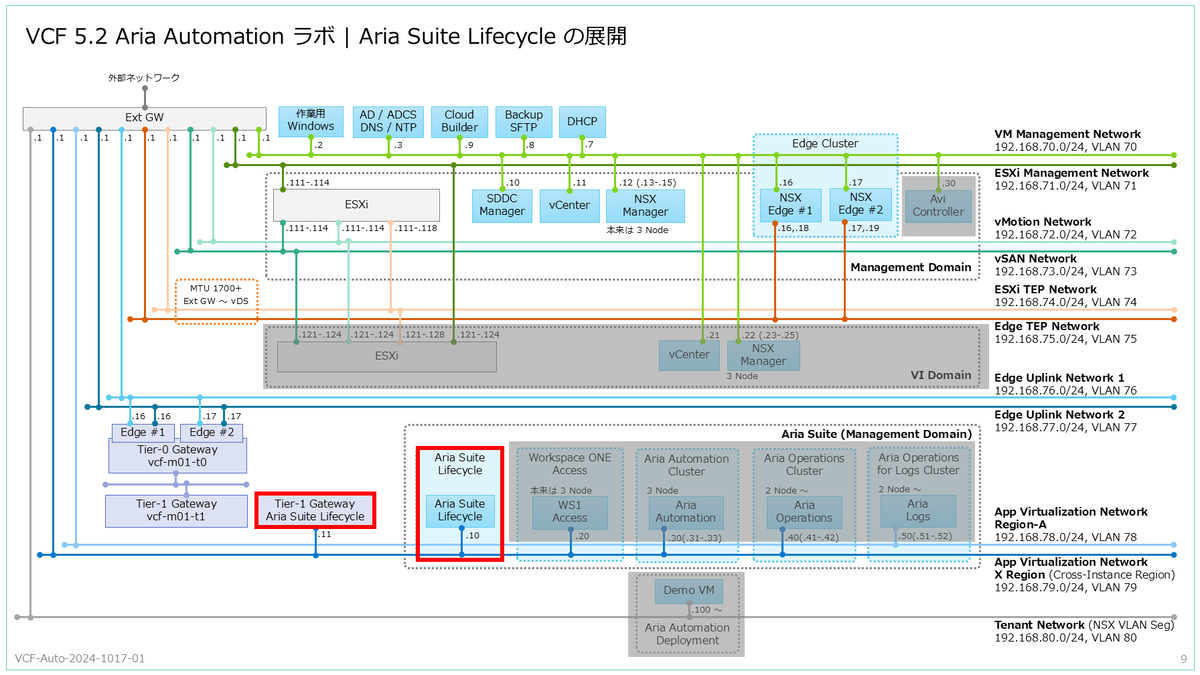Select the 'Aria Automation' node box above .30
This screenshot has height=675, width=1200.
click(687, 512)
